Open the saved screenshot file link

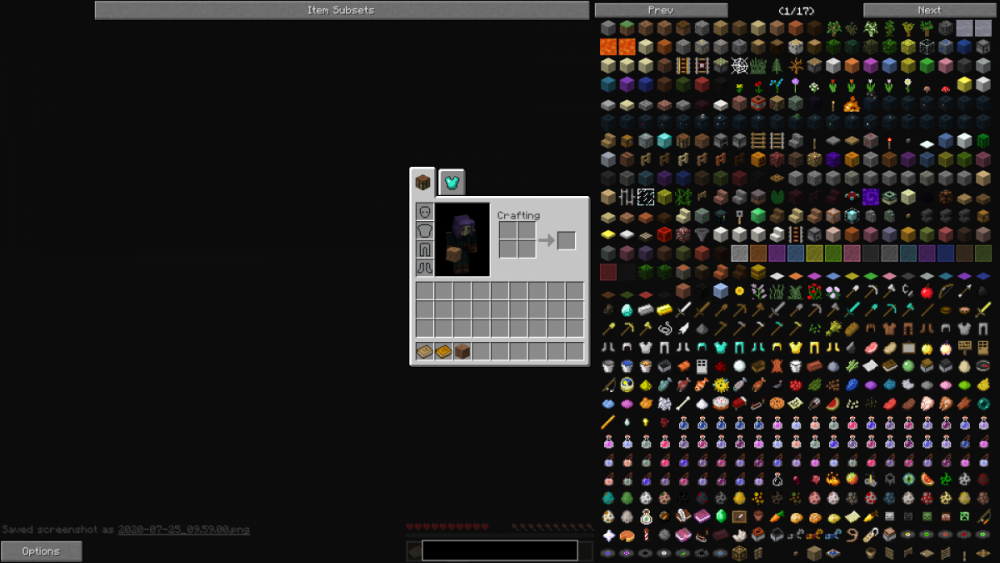tap(183, 530)
